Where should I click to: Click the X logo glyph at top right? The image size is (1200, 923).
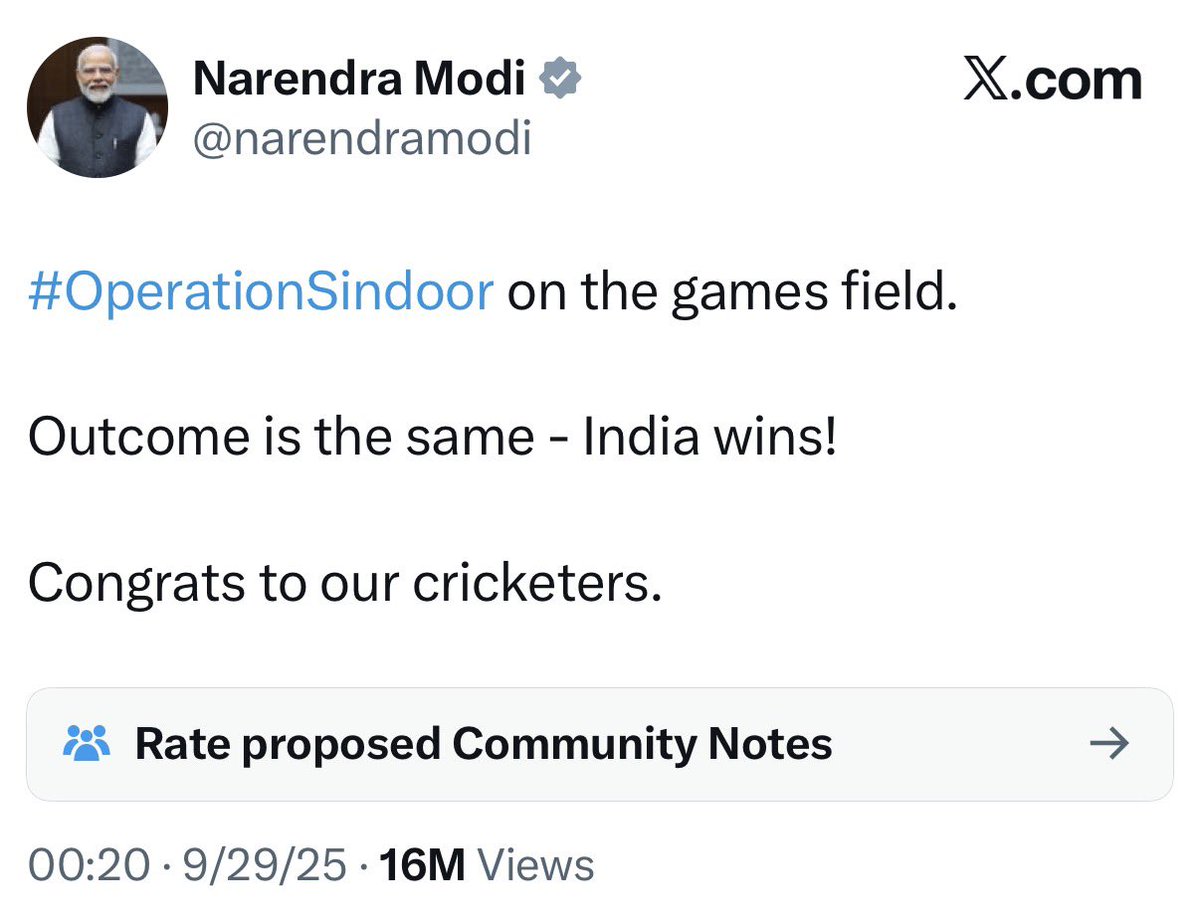click(x=990, y=80)
